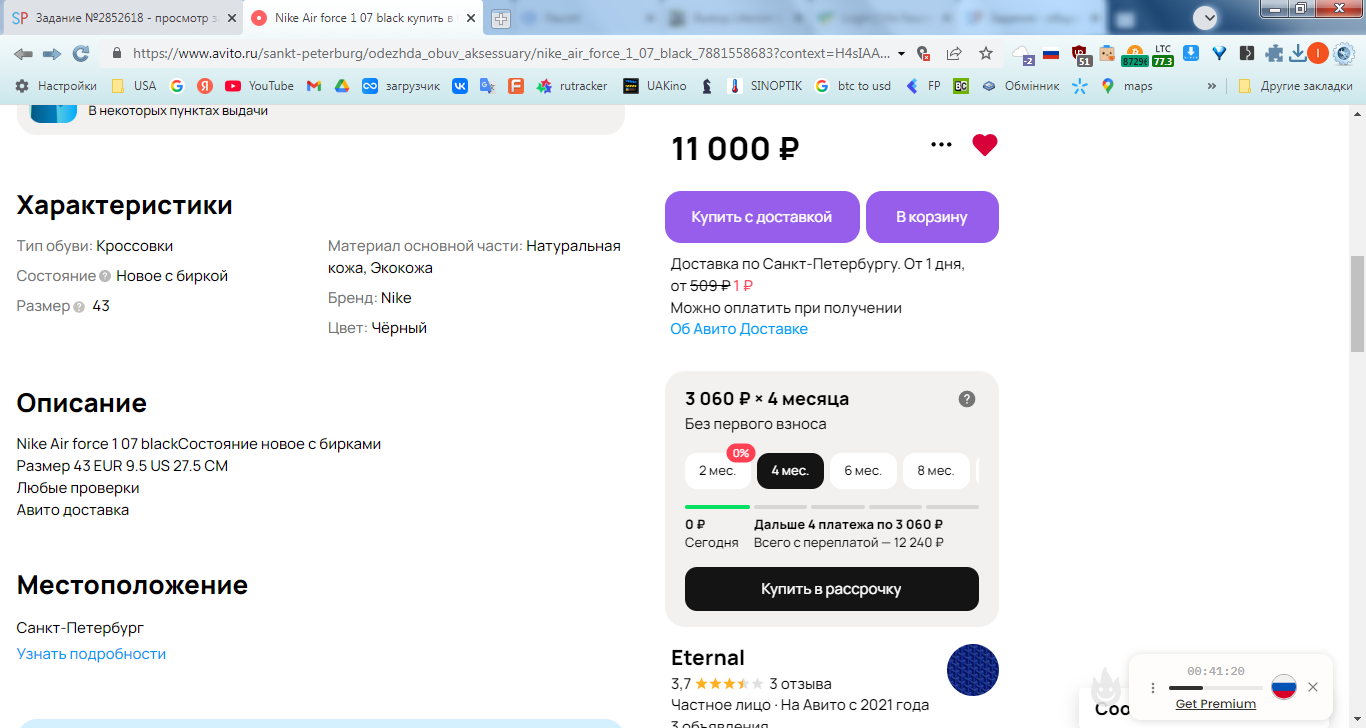The image size is (1366, 728).
Task: Click the page vertical scrollbar thumb
Action: 1357,304
